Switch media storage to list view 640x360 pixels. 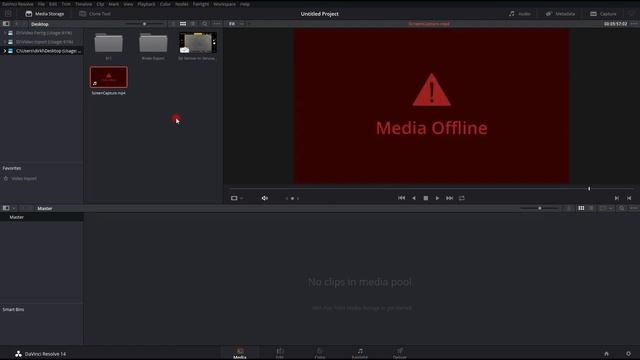pyautogui.click(x=193, y=24)
